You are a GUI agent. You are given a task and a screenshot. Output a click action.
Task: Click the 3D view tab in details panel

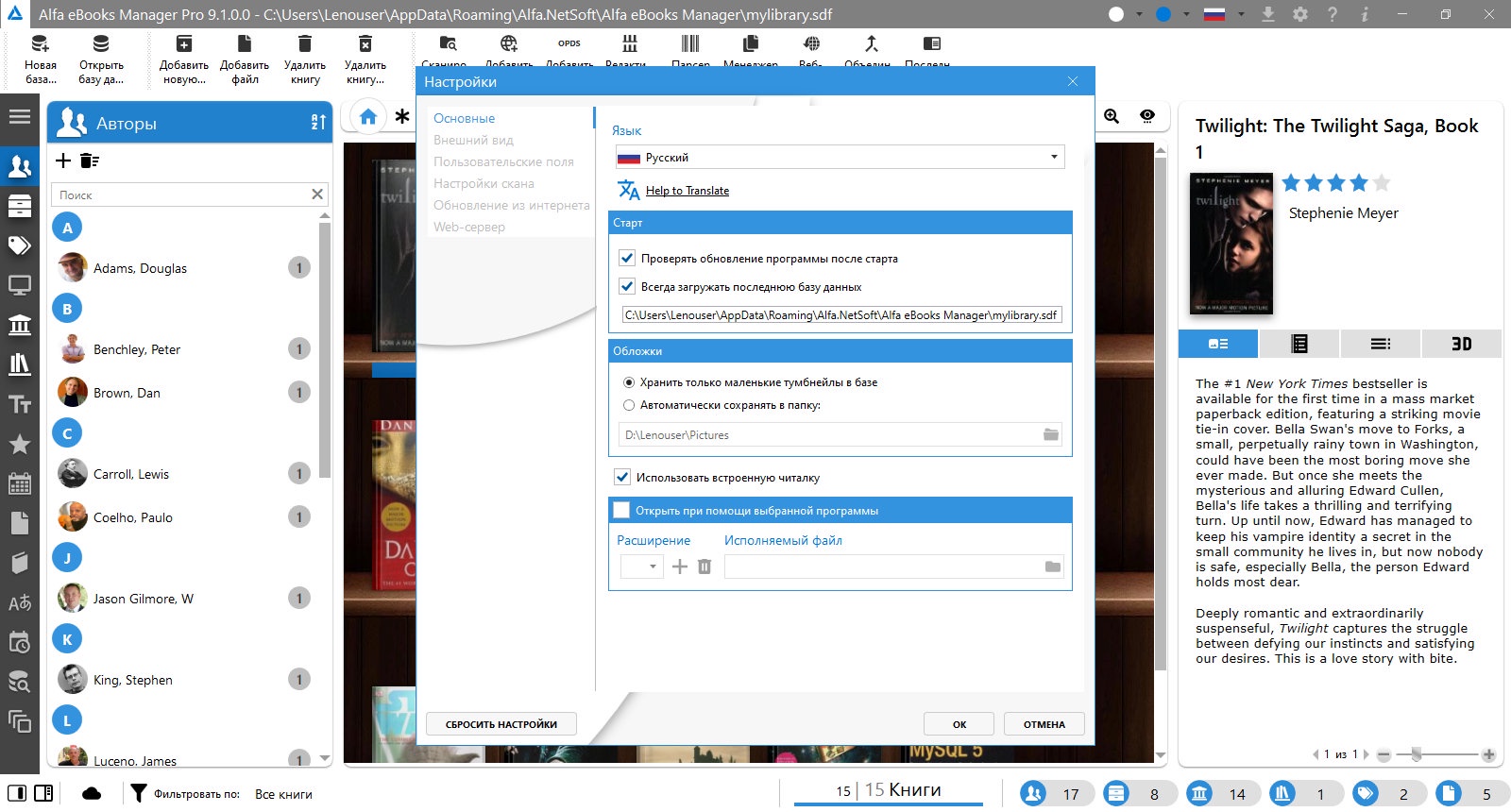1461,344
